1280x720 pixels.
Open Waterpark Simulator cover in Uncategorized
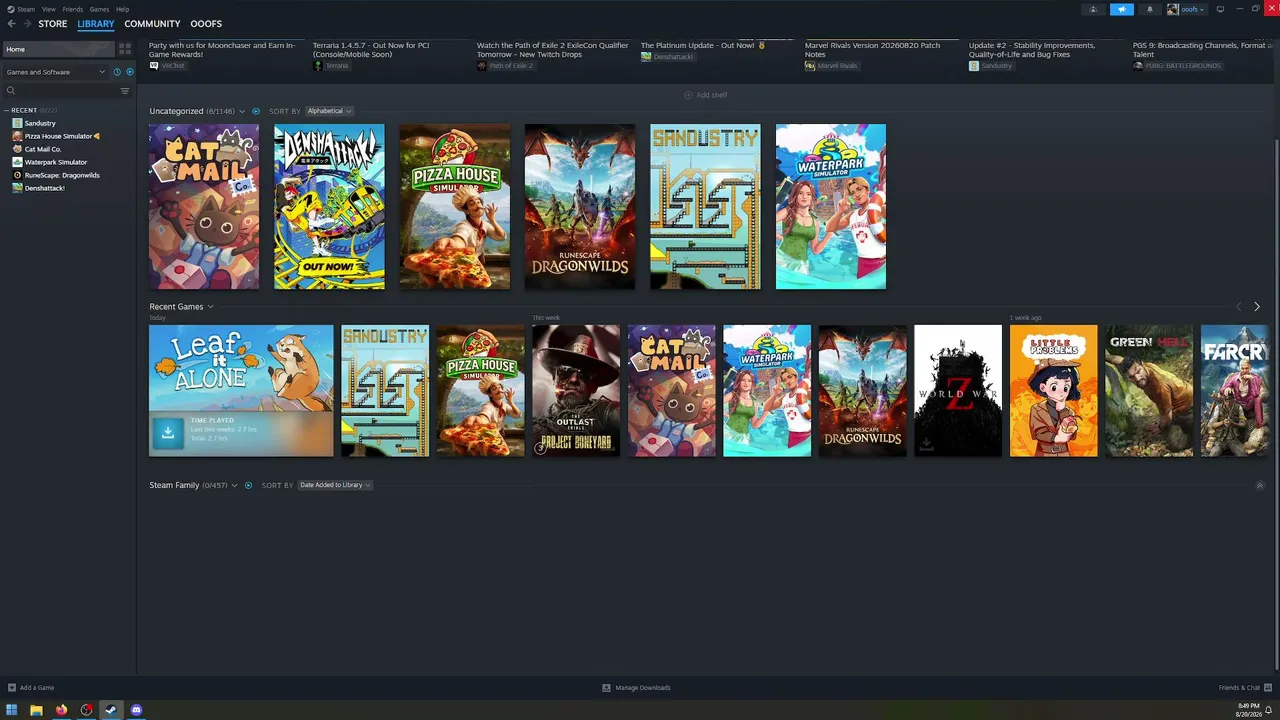click(831, 207)
